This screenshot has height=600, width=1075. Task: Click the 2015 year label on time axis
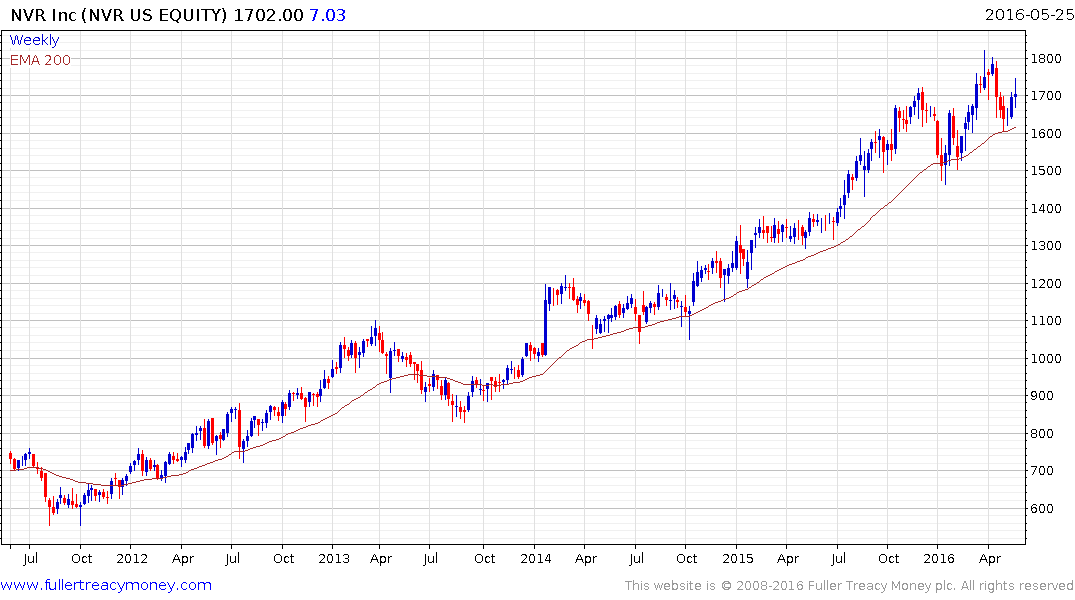[x=738, y=558]
